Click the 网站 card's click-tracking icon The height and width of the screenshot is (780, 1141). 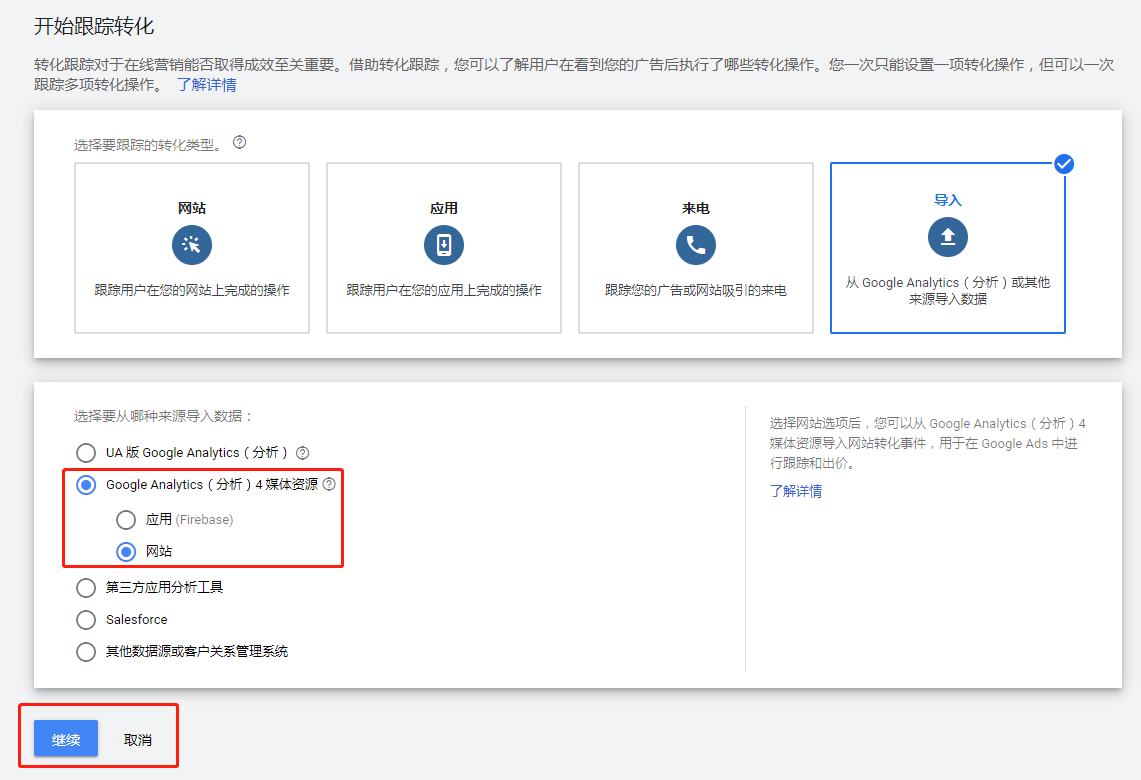click(x=191, y=244)
